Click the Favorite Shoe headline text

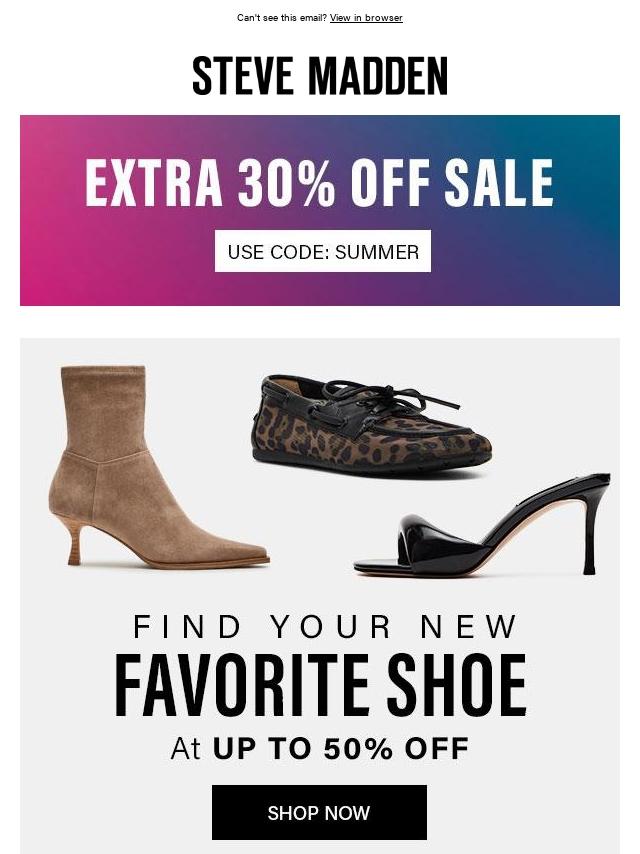click(x=320, y=685)
